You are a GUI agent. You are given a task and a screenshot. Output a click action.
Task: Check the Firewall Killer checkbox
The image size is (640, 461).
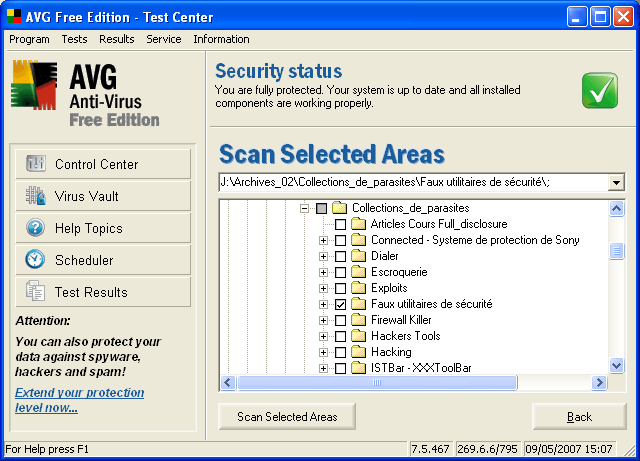(x=340, y=320)
